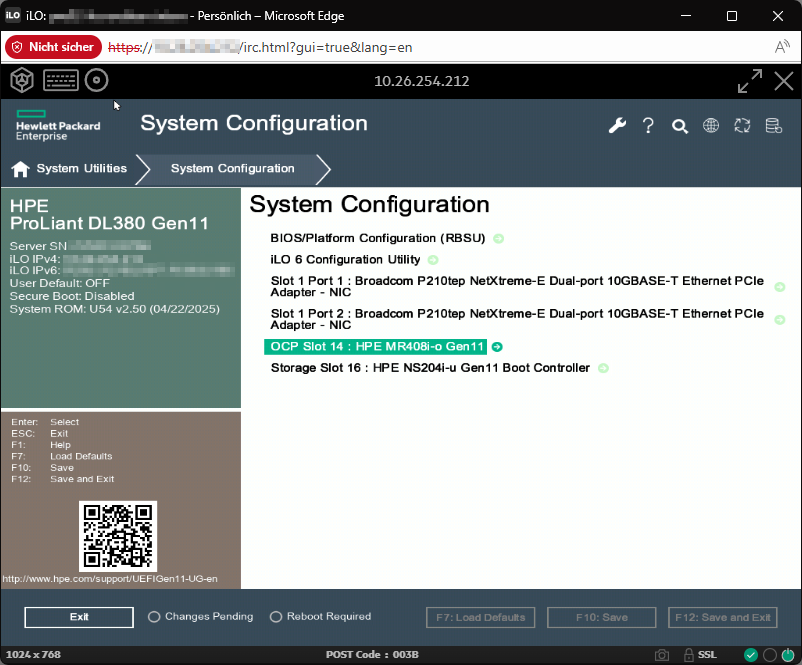Click the irc.html URL in the address bar
The width and height of the screenshot is (802, 665).
(260, 48)
